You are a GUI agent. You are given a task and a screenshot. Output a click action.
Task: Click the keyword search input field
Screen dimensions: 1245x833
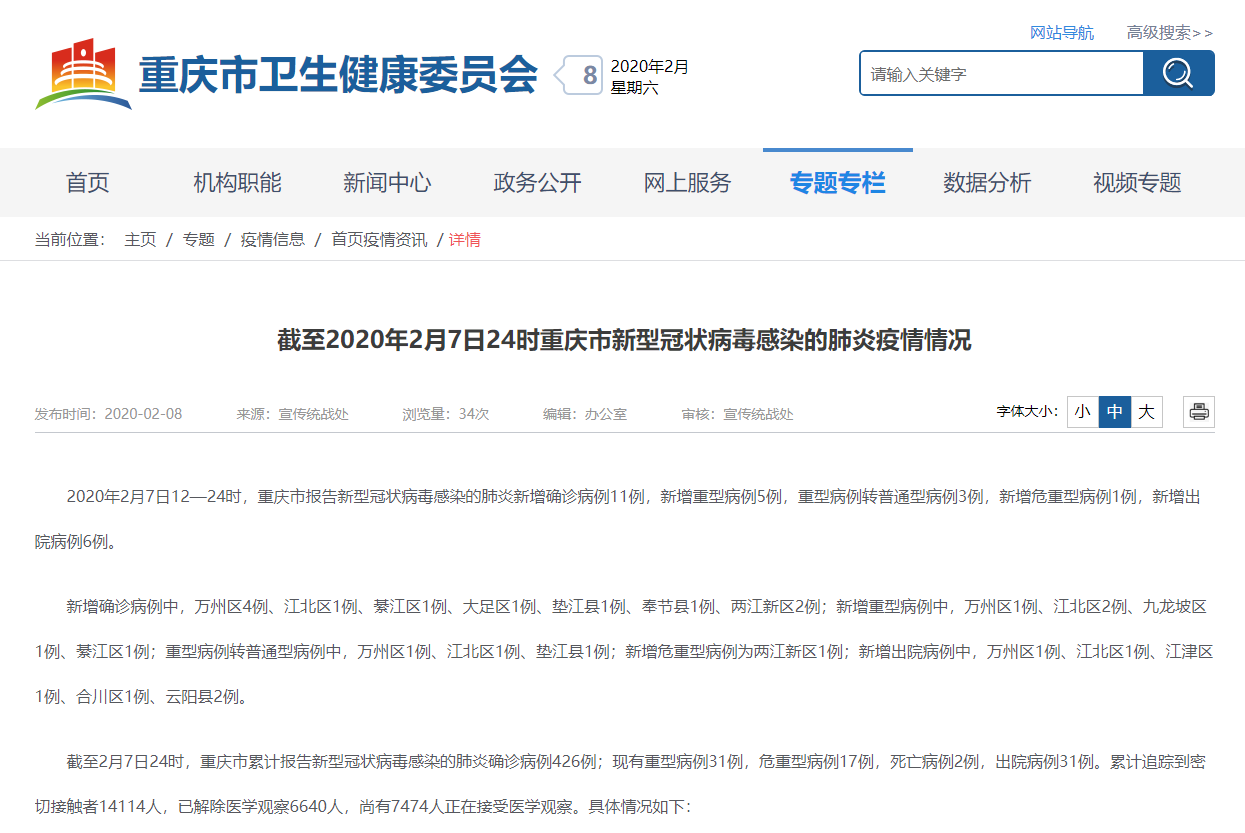(x=1001, y=74)
